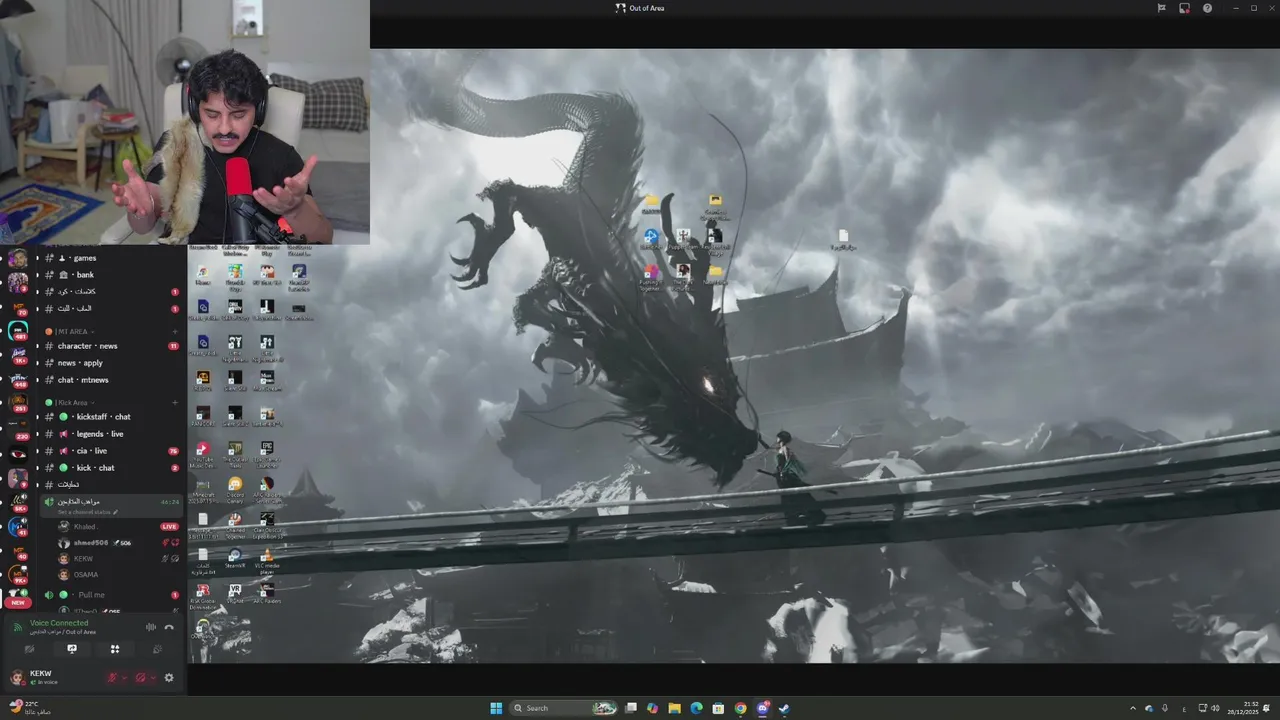Toggle Discord noise suppression icon

click(x=151, y=627)
